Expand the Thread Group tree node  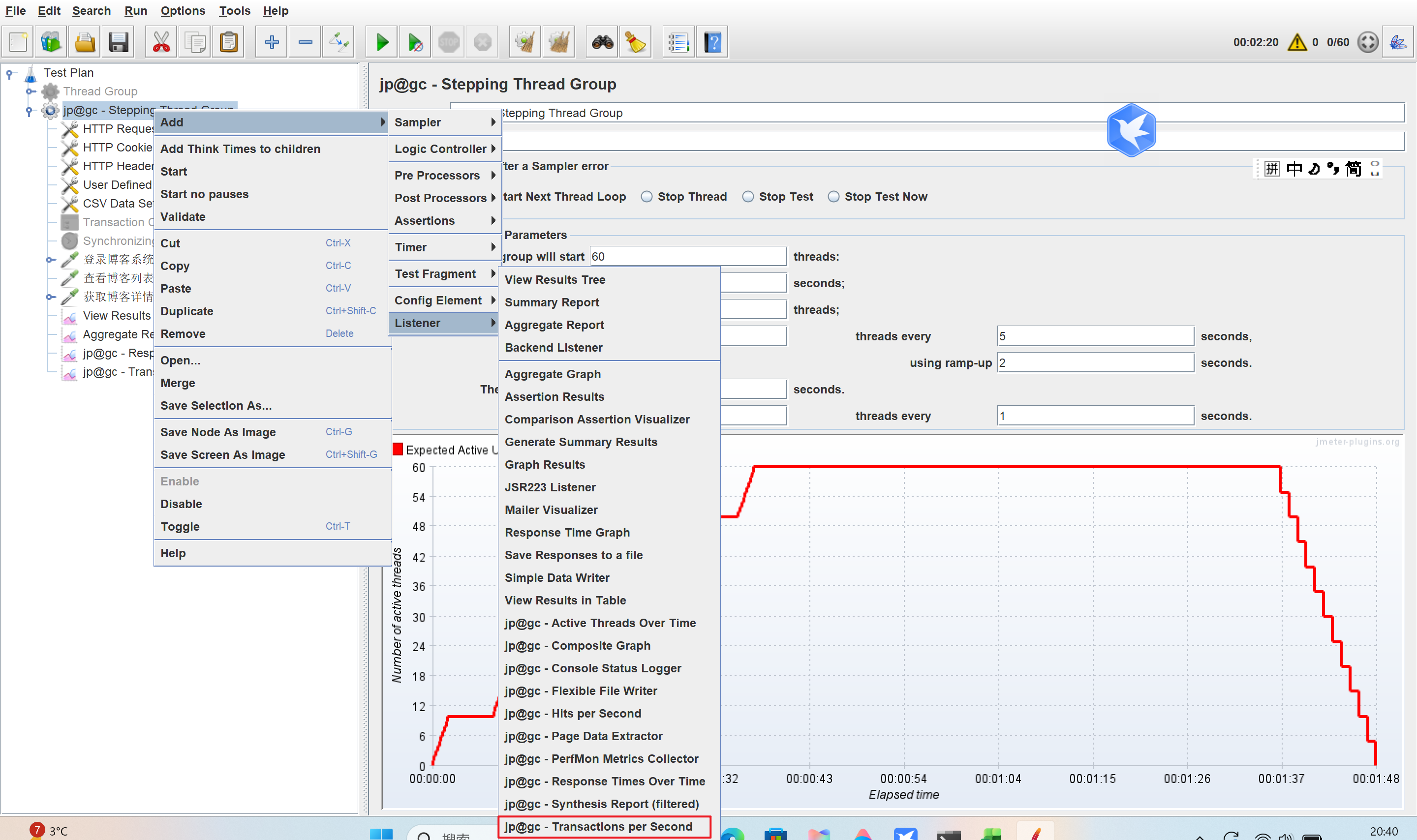coord(30,91)
